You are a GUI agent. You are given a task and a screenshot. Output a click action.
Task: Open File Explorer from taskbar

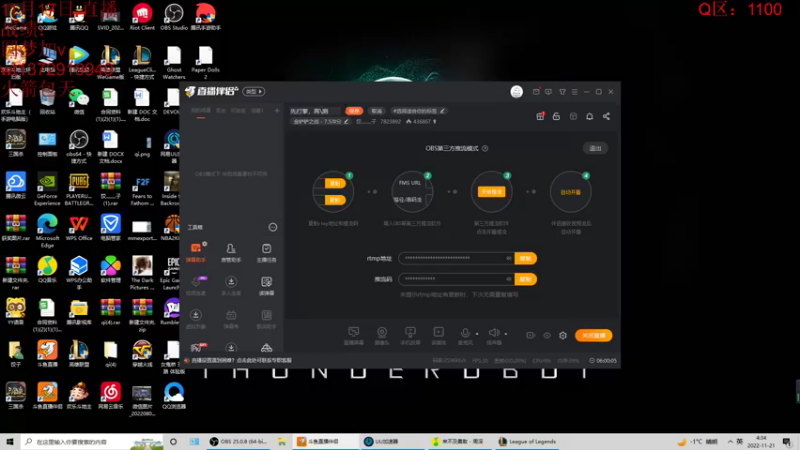click(x=282, y=442)
